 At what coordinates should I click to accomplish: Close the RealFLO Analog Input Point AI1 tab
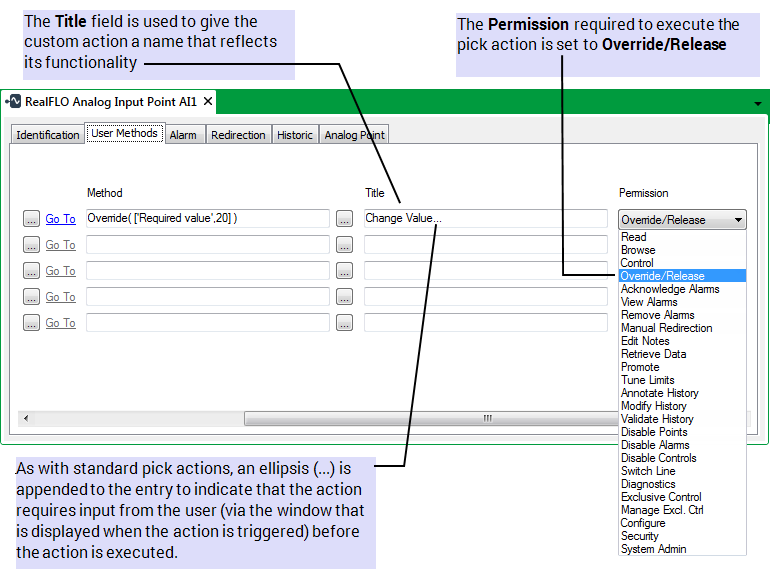pos(208,101)
